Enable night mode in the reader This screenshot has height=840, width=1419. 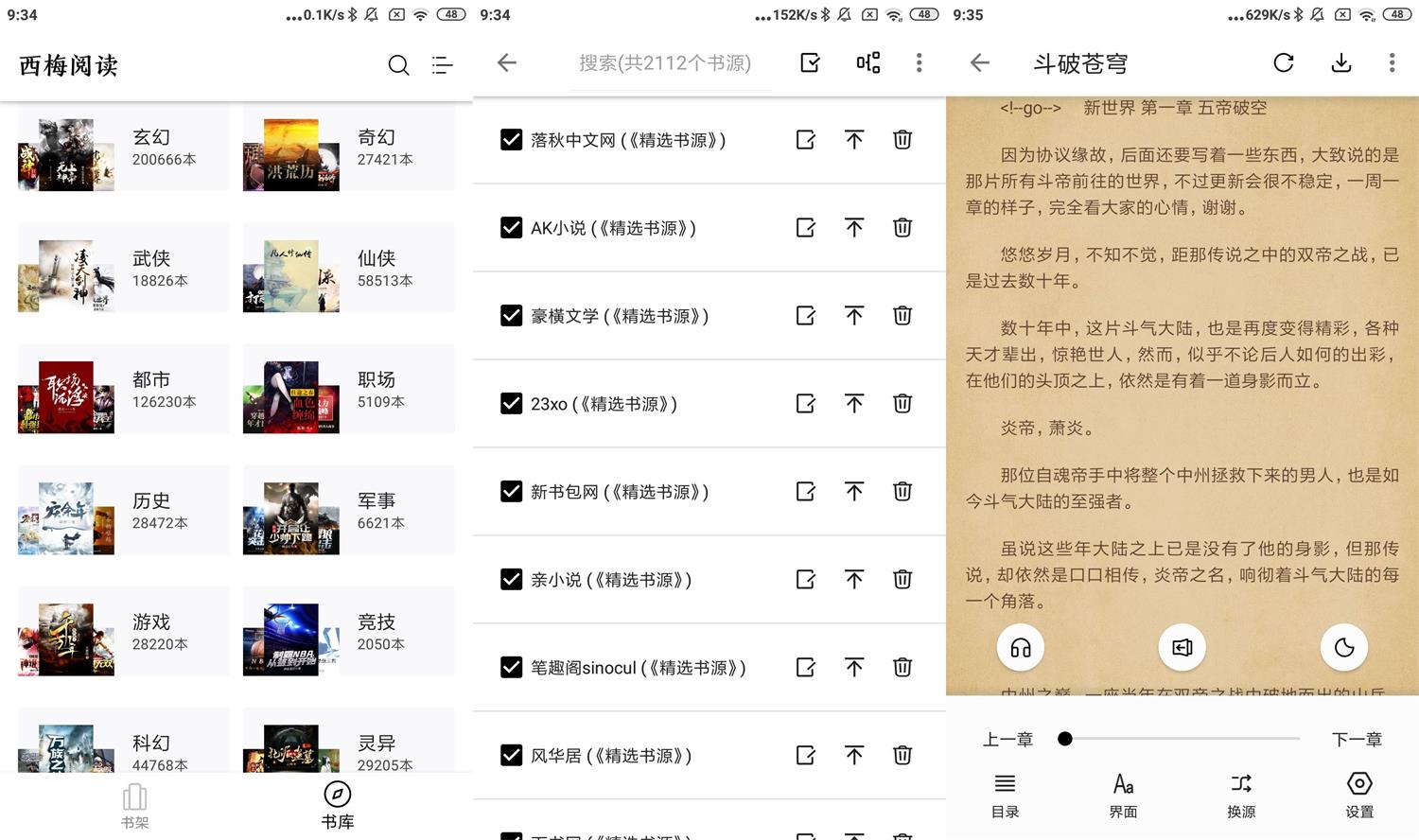pyautogui.click(x=1343, y=647)
